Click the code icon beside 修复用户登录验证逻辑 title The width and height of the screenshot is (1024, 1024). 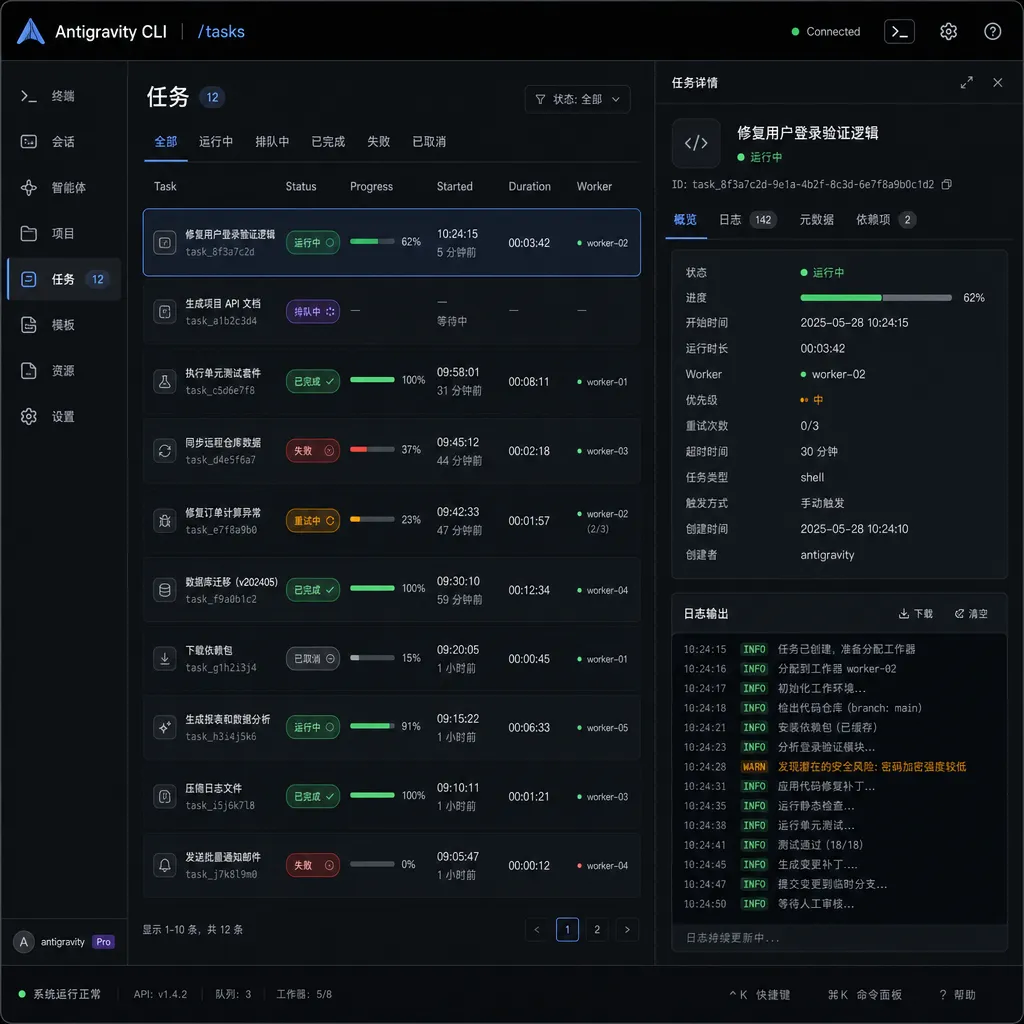tap(696, 143)
